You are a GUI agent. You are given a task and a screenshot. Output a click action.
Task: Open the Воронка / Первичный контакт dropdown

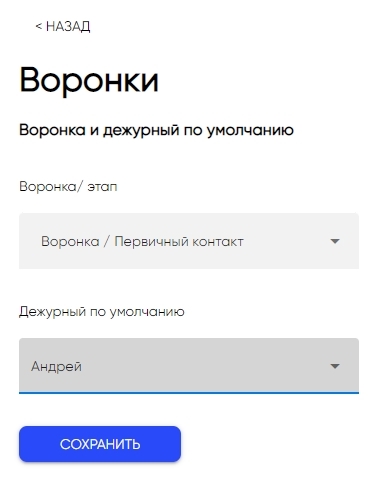pyautogui.click(x=189, y=241)
